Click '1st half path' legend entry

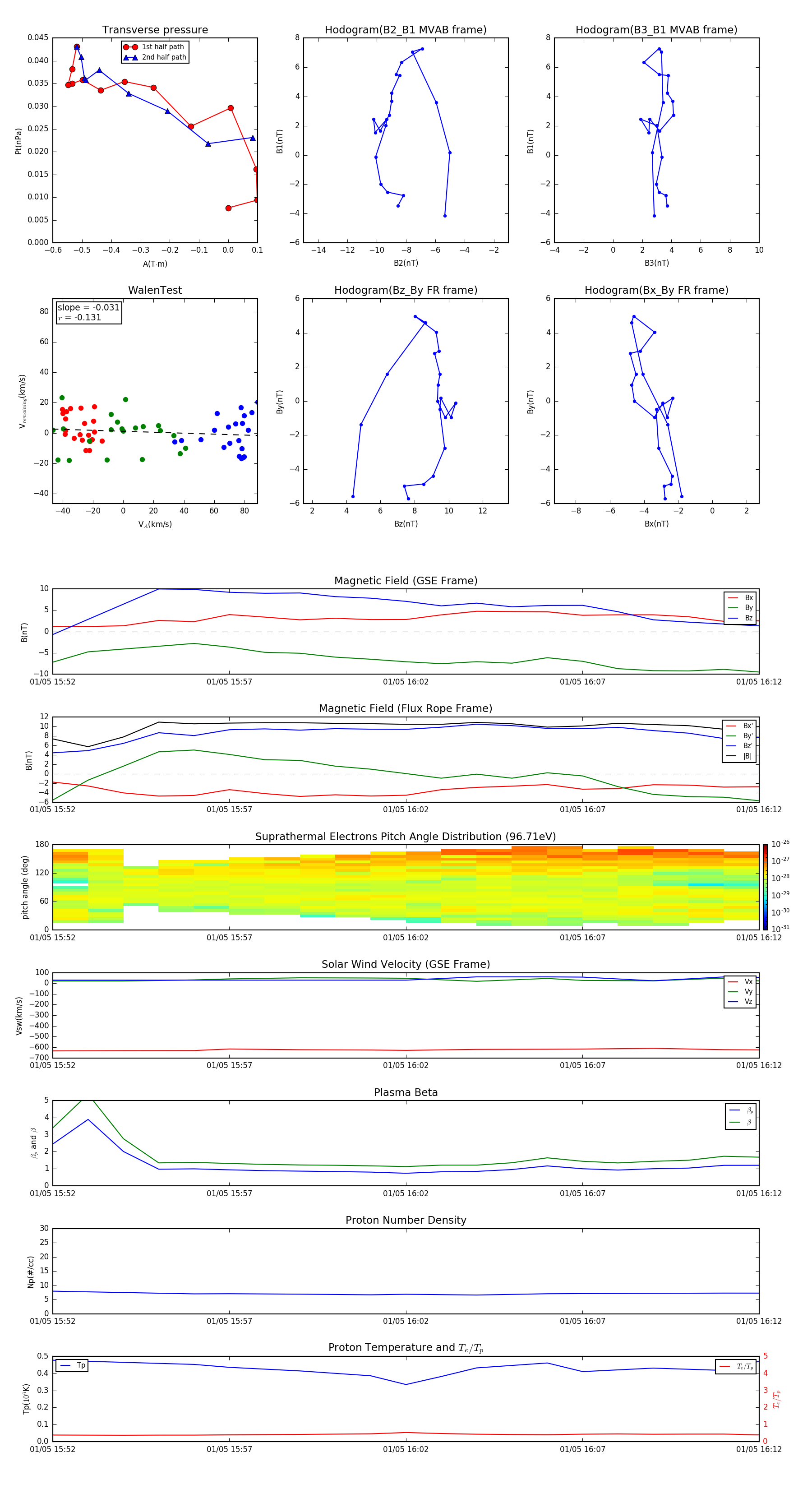(x=155, y=47)
